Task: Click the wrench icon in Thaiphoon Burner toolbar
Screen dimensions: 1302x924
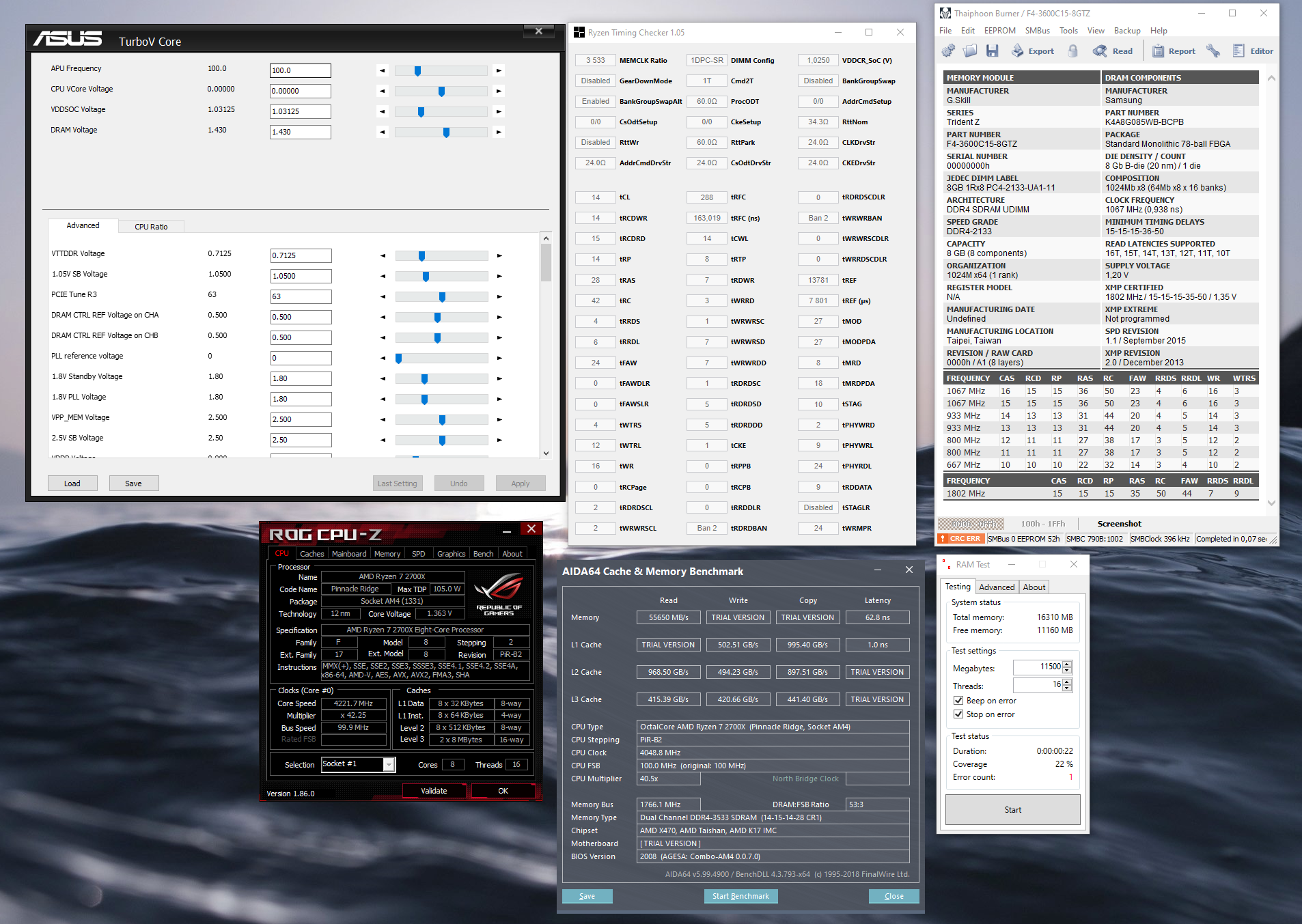Action: [1213, 51]
